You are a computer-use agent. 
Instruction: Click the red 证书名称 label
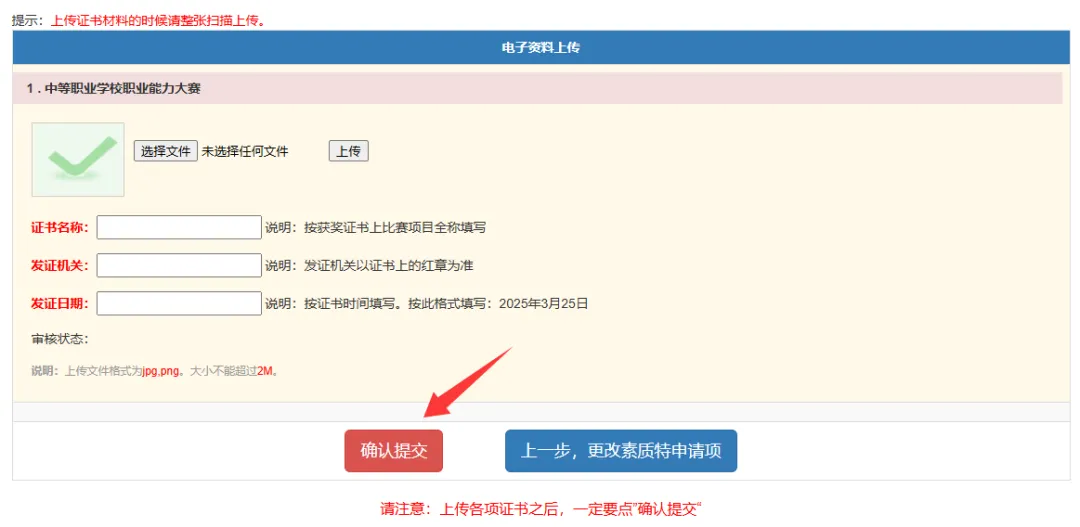tap(60, 227)
